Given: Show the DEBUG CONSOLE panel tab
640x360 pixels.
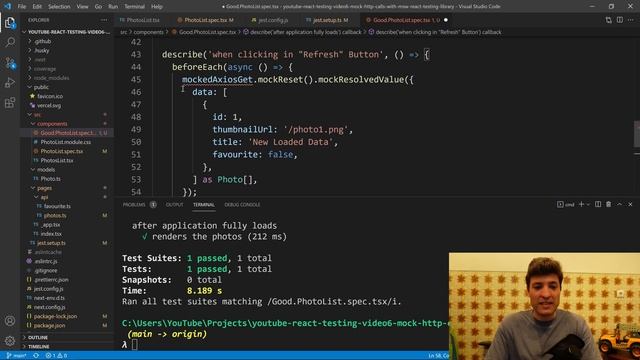Looking at the screenshot, I should (x=242, y=204).
